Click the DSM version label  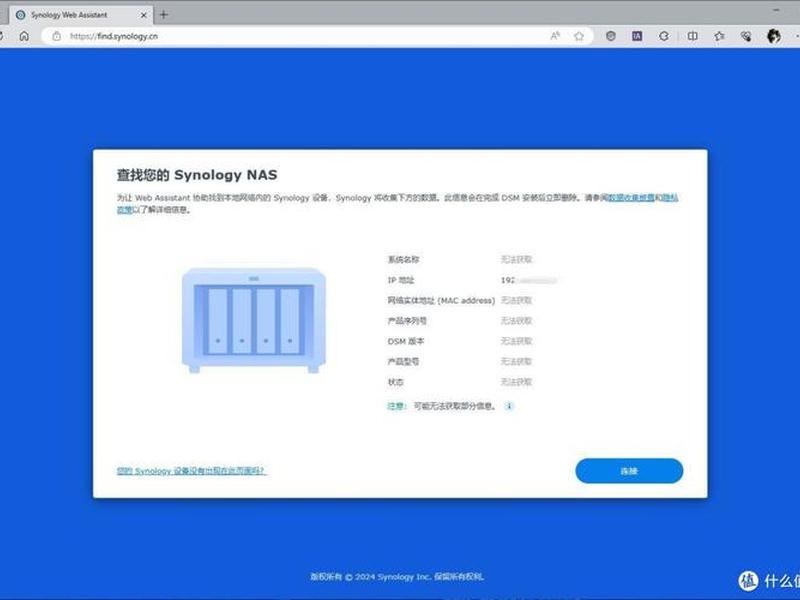(x=406, y=341)
